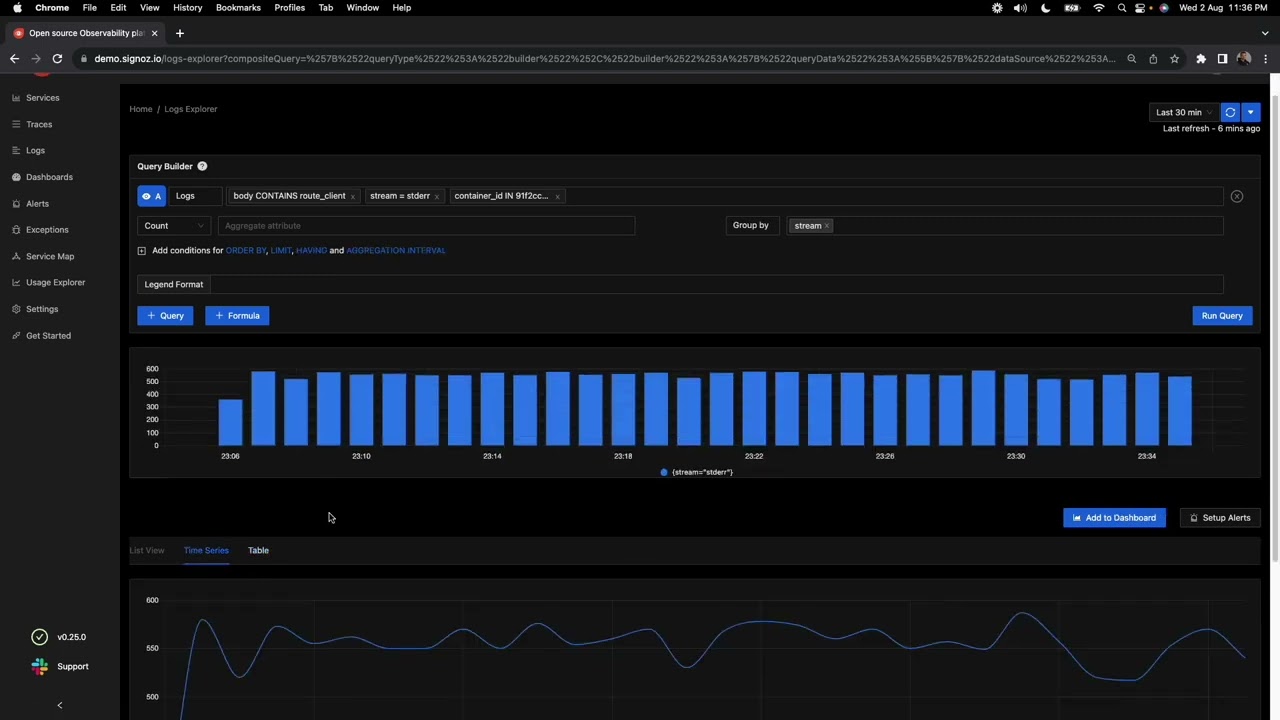This screenshot has width=1280, height=720.
Task: Click the HAVING link
Action: 311,251
